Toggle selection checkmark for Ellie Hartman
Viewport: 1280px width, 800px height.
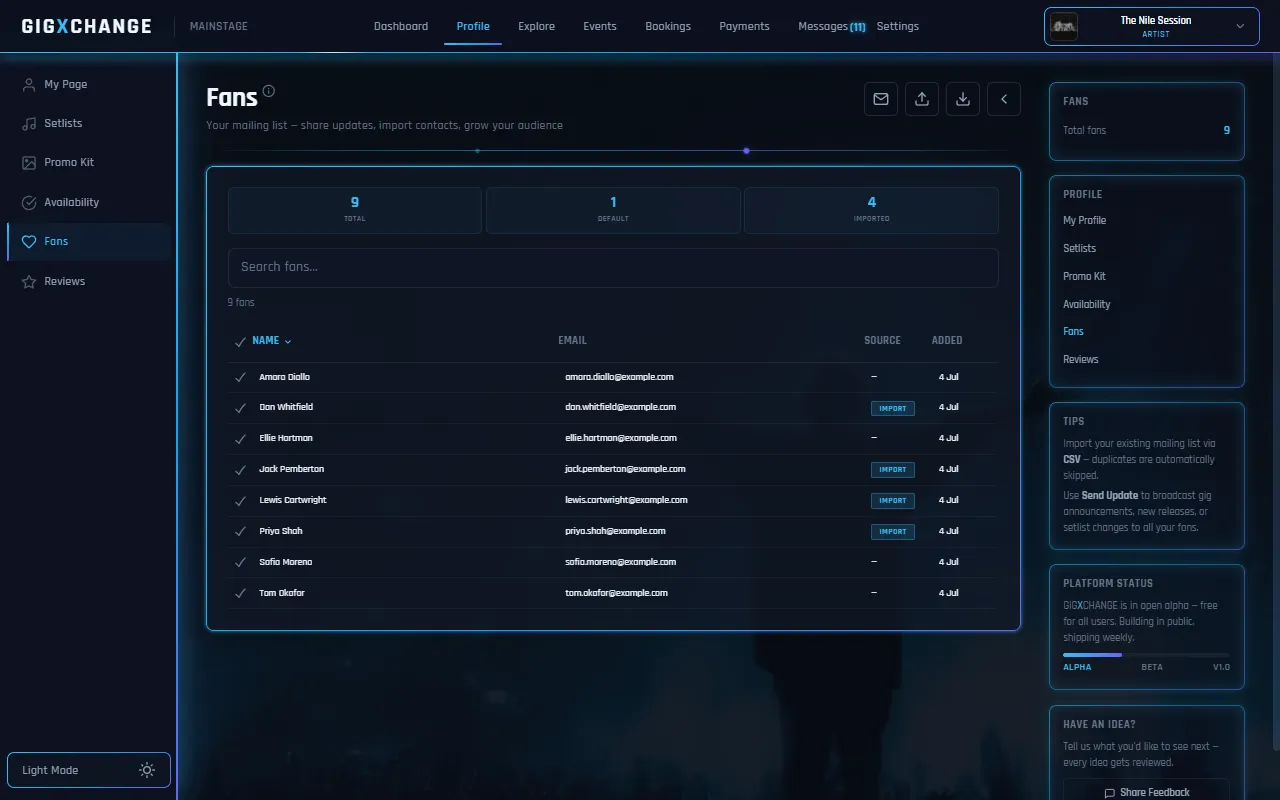[x=240, y=439]
